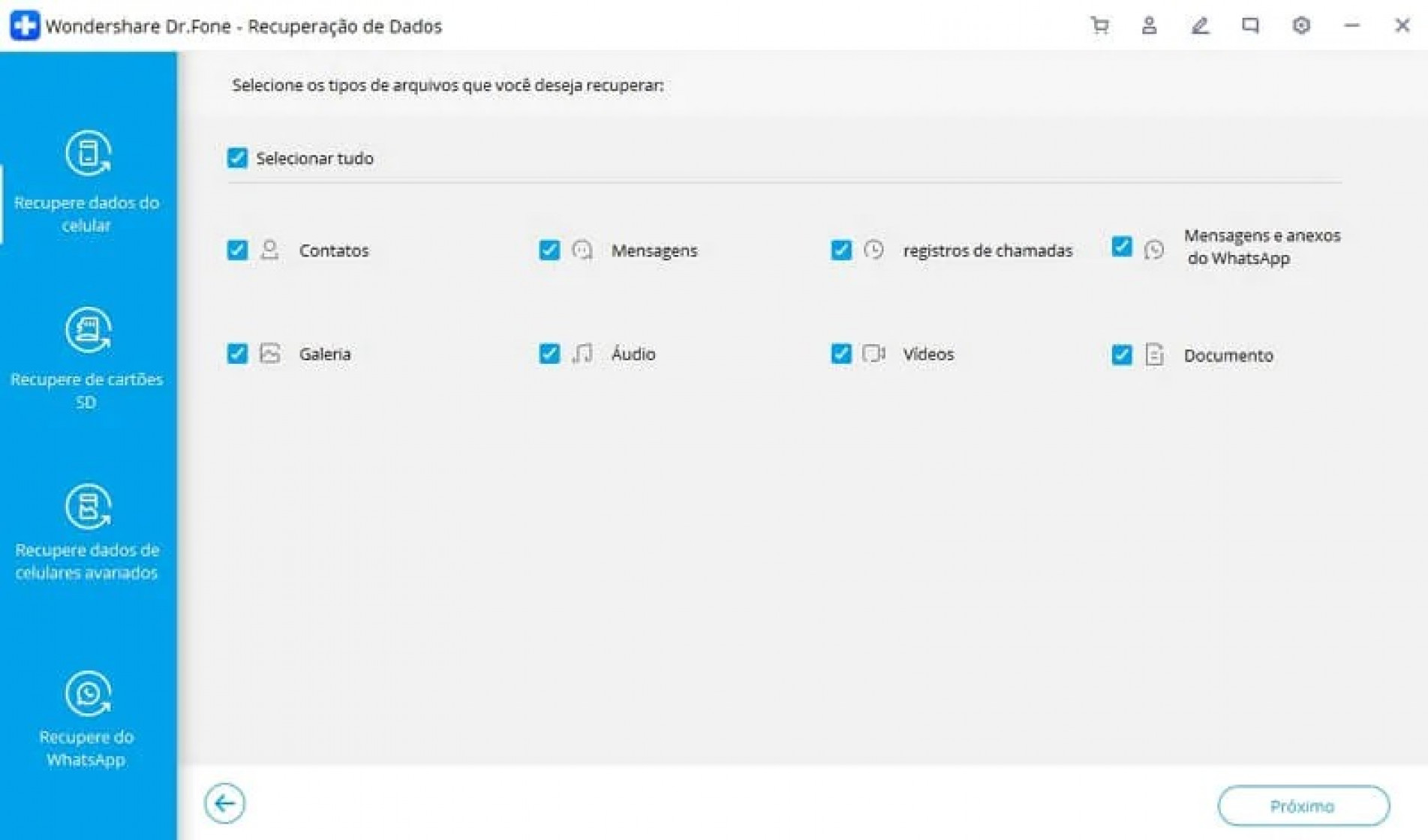Open Recupere dados de celulares avariados
The width and height of the screenshot is (1428, 840).
(x=87, y=532)
